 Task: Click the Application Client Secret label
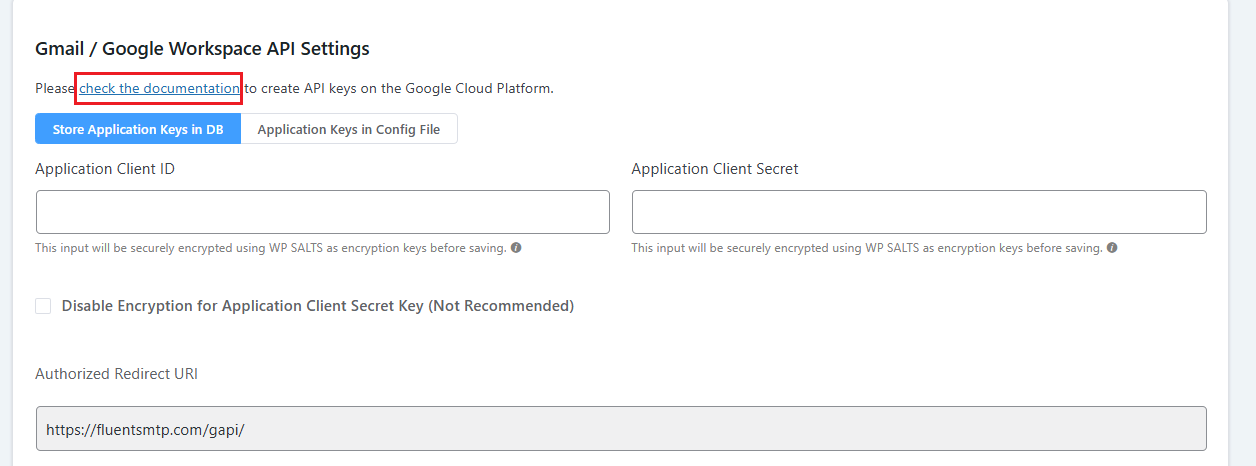715,169
